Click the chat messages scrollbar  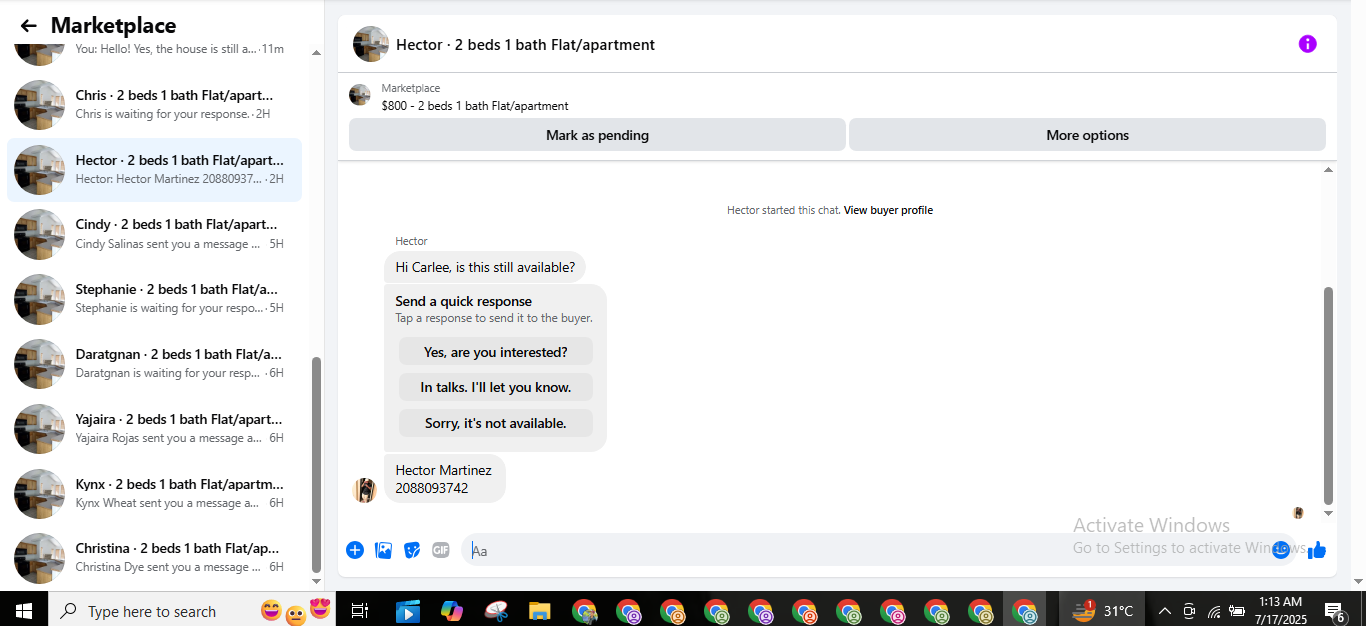pos(1328,396)
